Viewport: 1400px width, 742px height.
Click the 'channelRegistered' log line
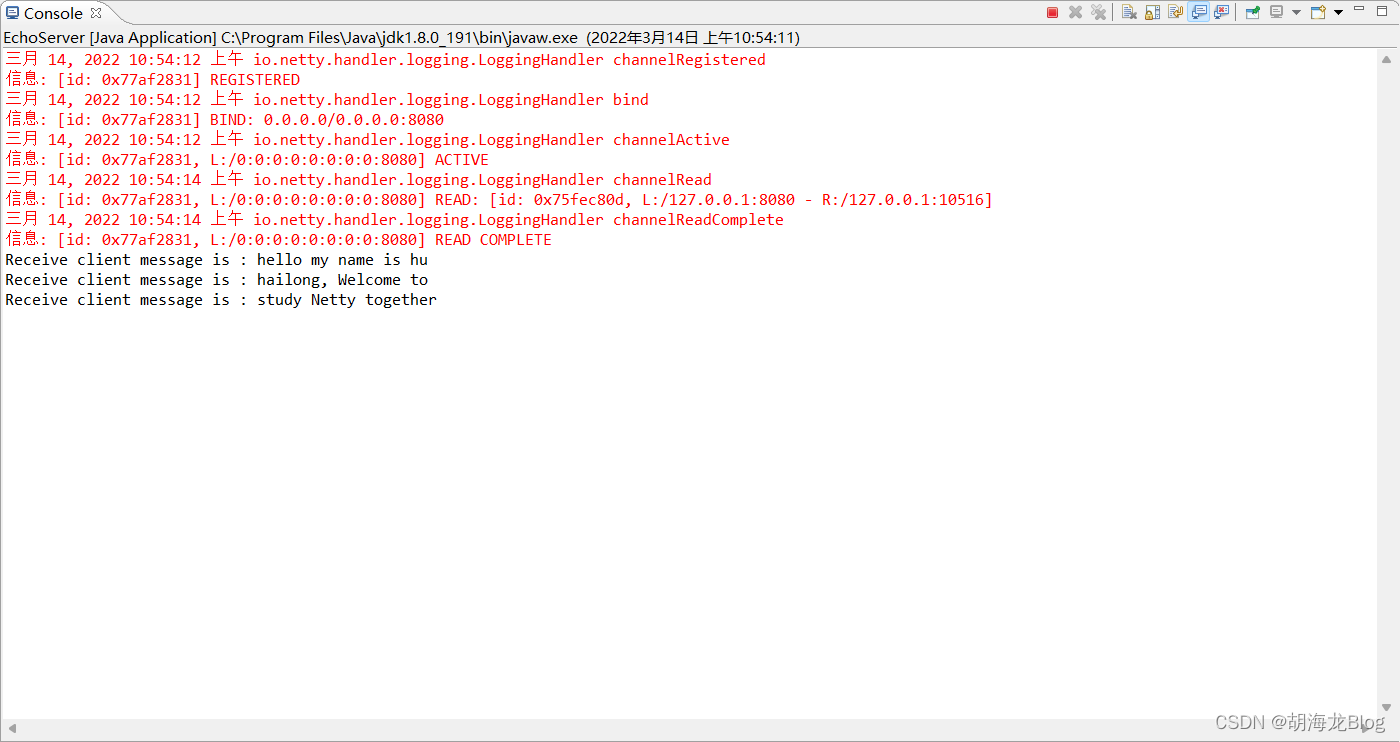[385, 59]
